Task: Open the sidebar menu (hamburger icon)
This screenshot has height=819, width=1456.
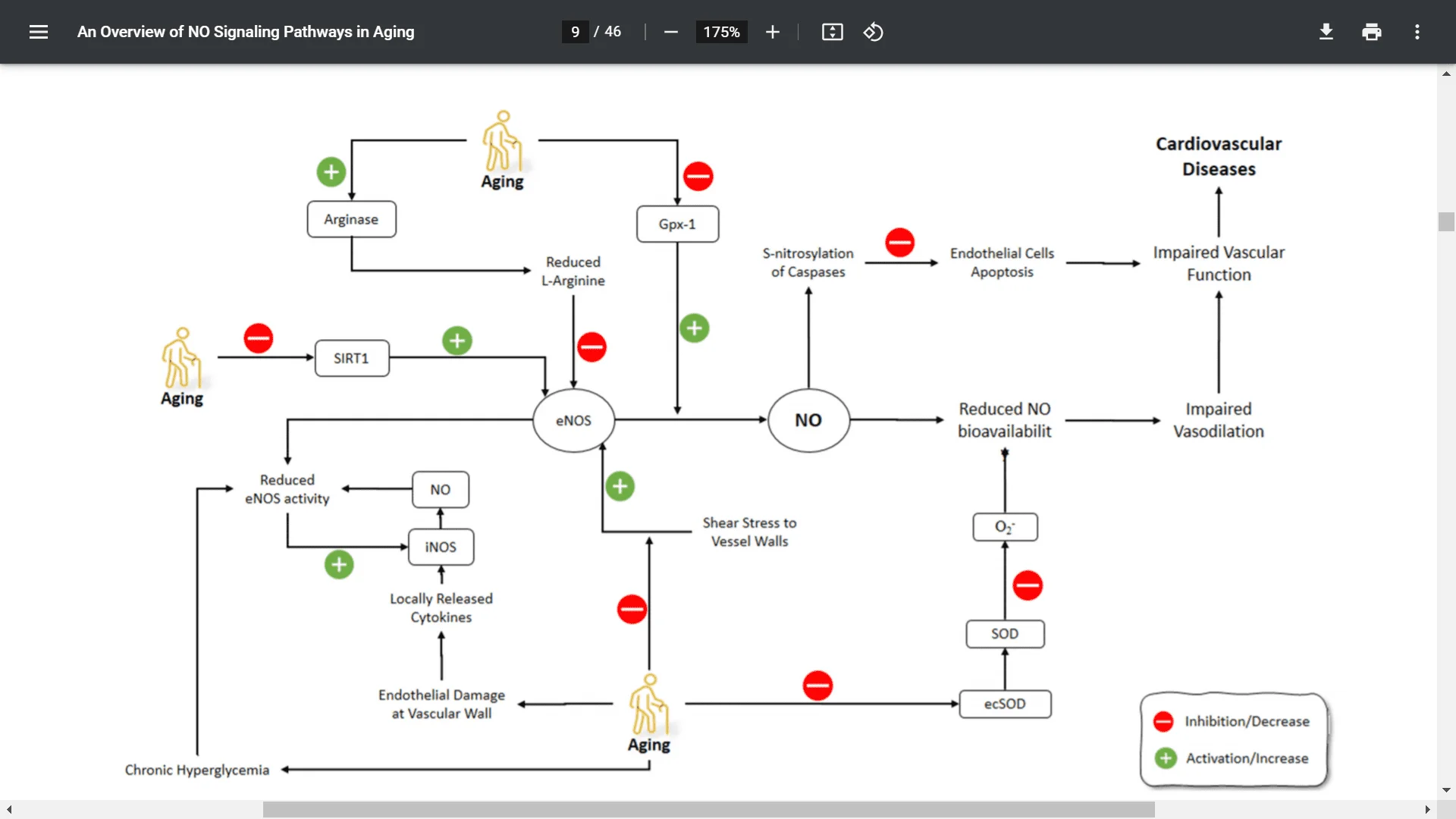Action: coord(38,32)
